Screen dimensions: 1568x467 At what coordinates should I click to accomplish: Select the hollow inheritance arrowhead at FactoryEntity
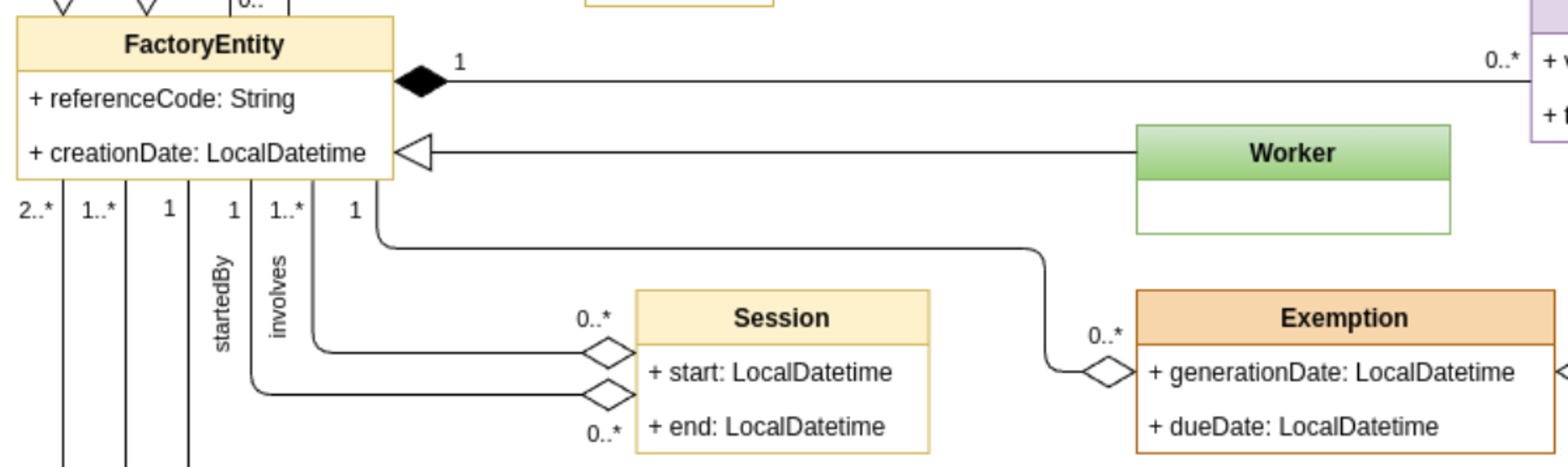pos(414,153)
